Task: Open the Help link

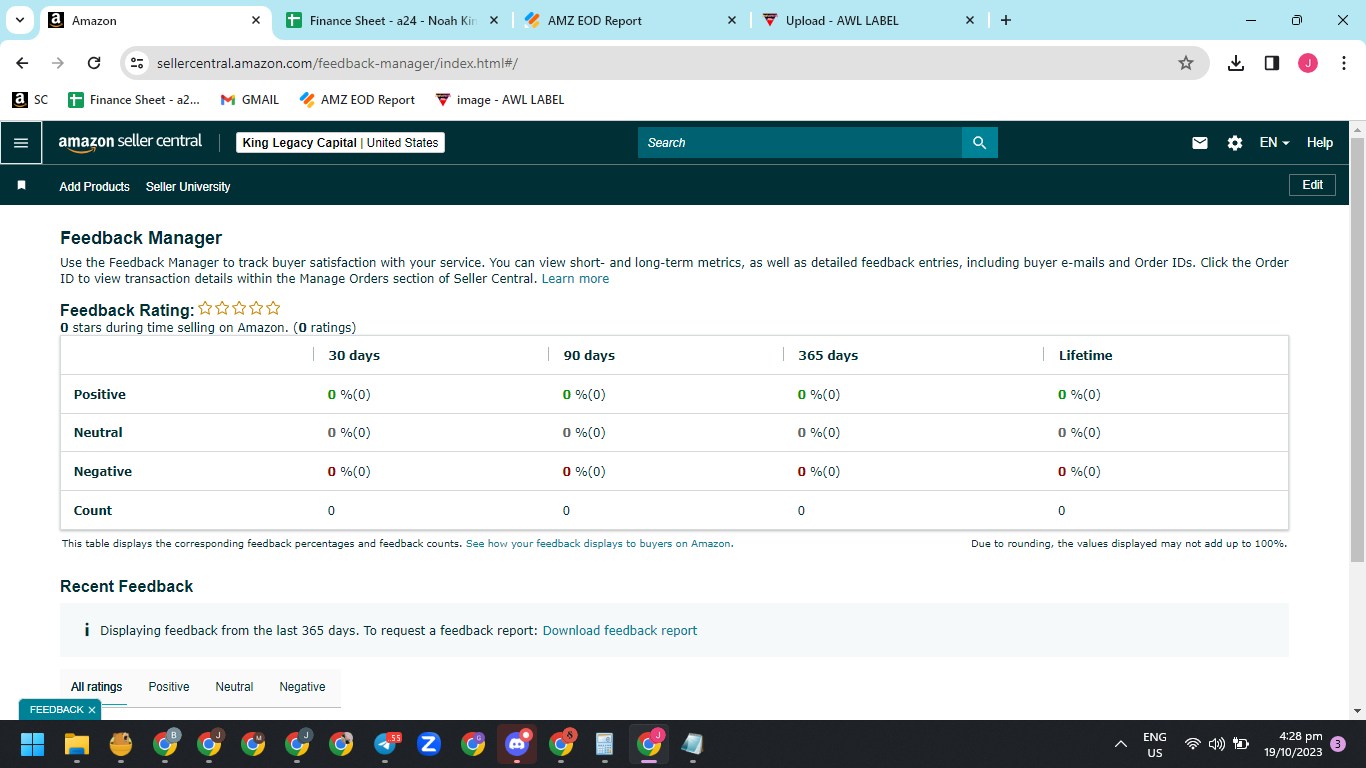Action: pos(1320,143)
